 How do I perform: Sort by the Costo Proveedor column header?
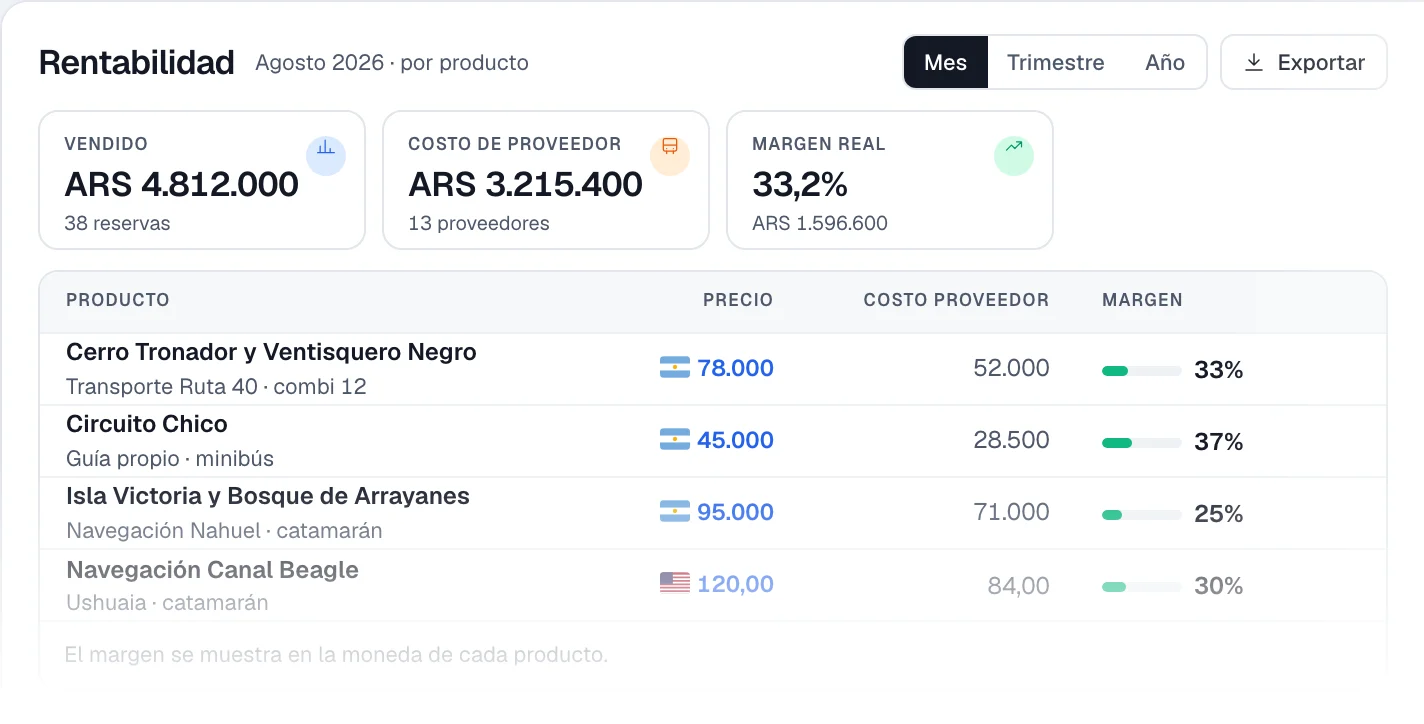coord(957,300)
